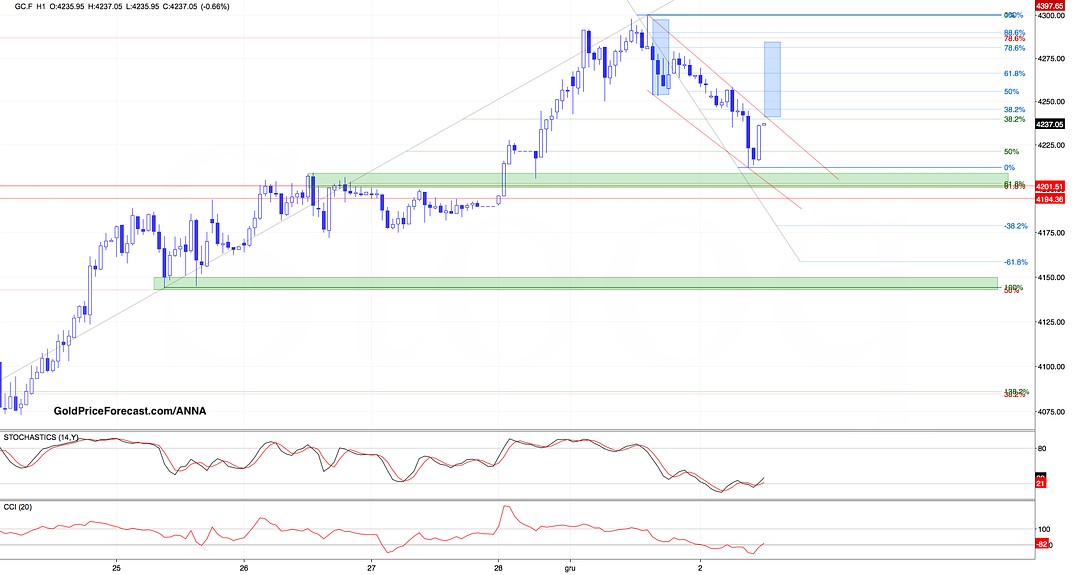1080x575 pixels.
Task: Click the 4175.00 price axis label
Action: click(x=1051, y=234)
